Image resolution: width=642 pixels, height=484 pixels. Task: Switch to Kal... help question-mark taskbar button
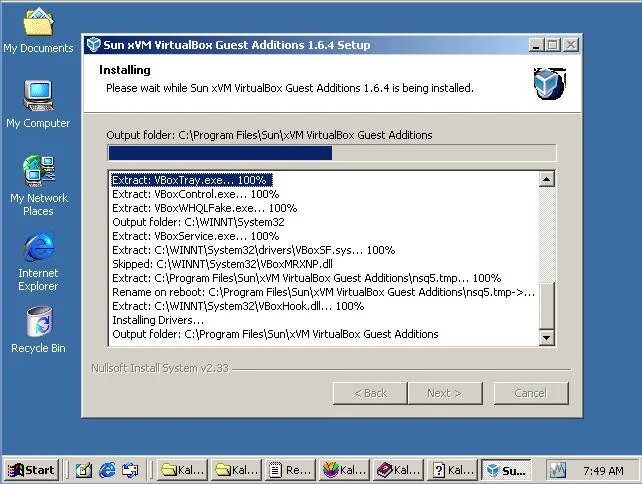click(x=452, y=470)
